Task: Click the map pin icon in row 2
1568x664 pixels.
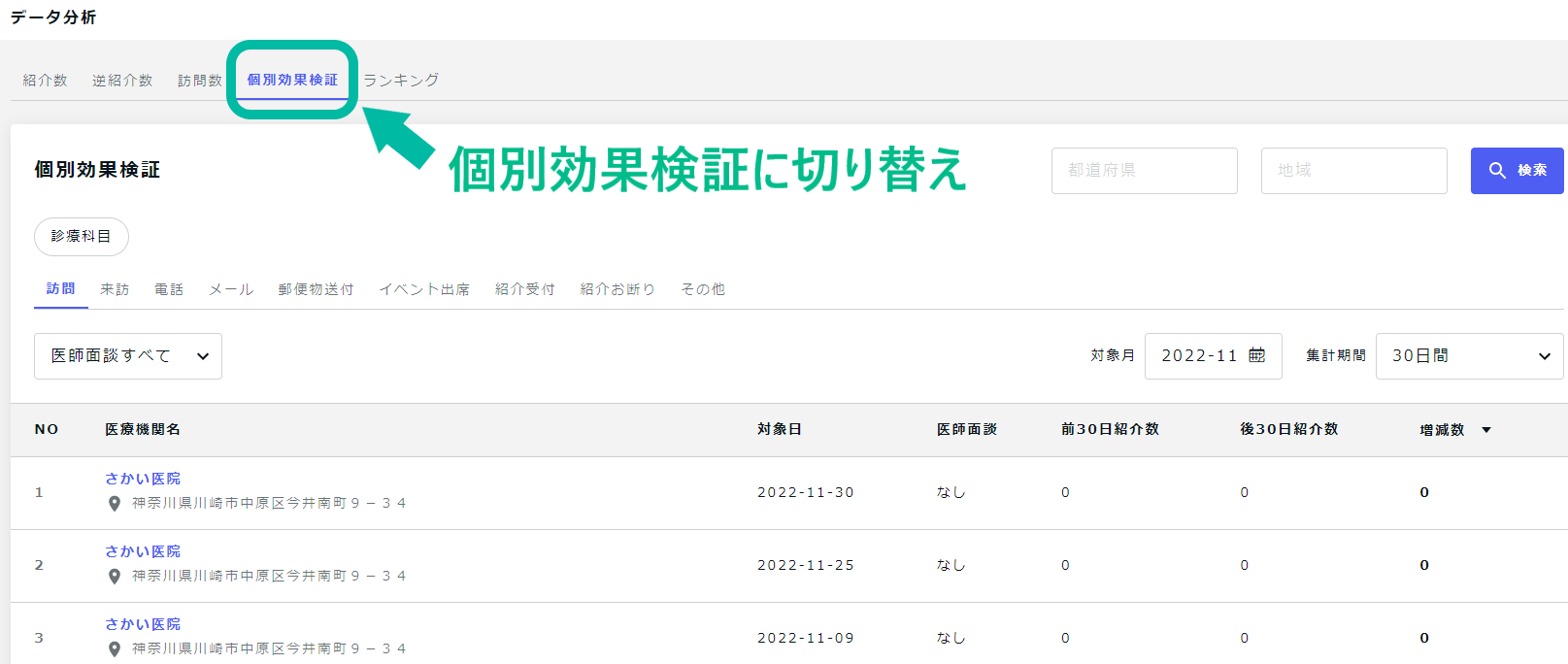Action: pyautogui.click(x=115, y=577)
